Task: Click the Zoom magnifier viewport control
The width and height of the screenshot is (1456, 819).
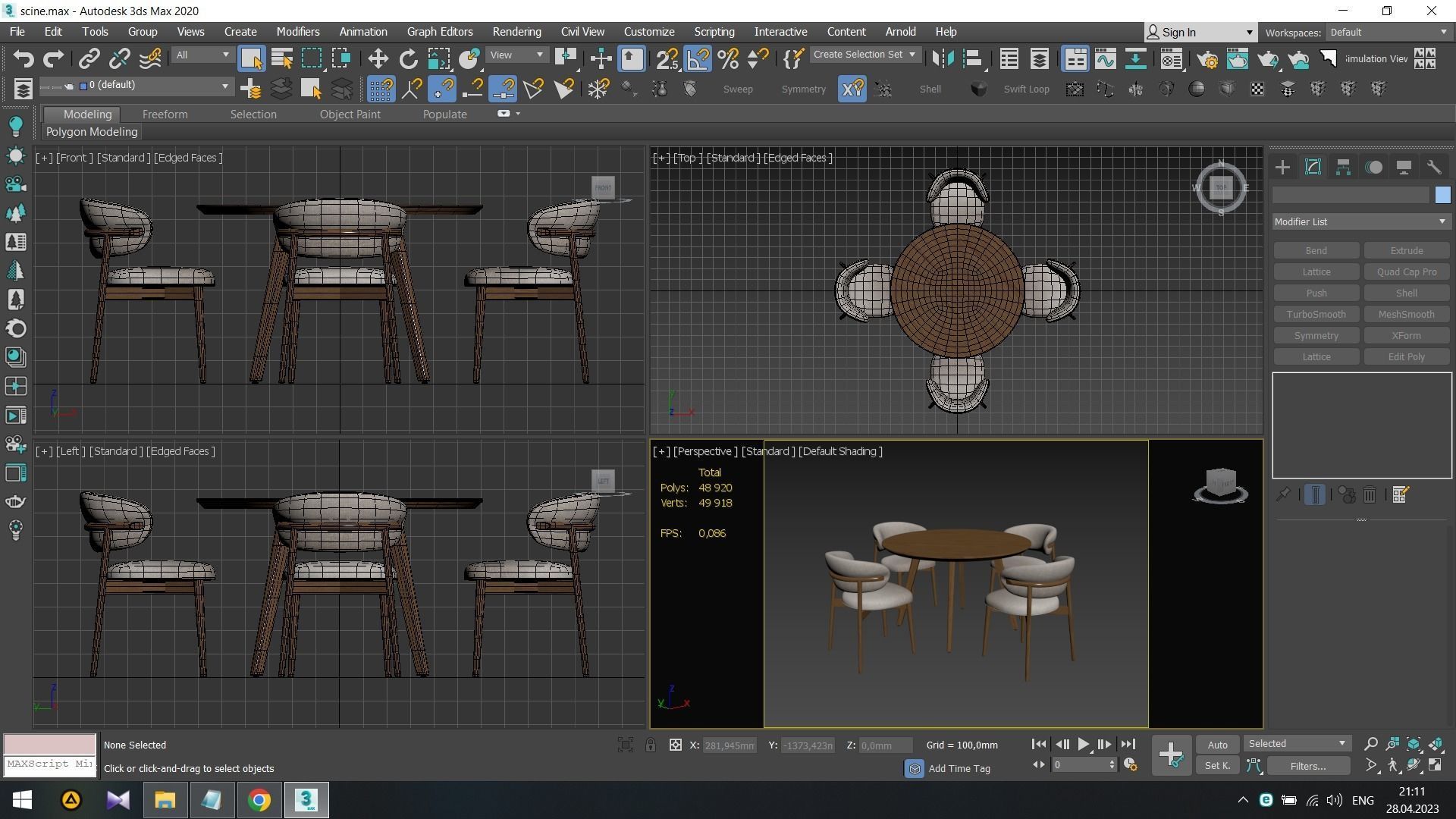Action: (1370, 744)
